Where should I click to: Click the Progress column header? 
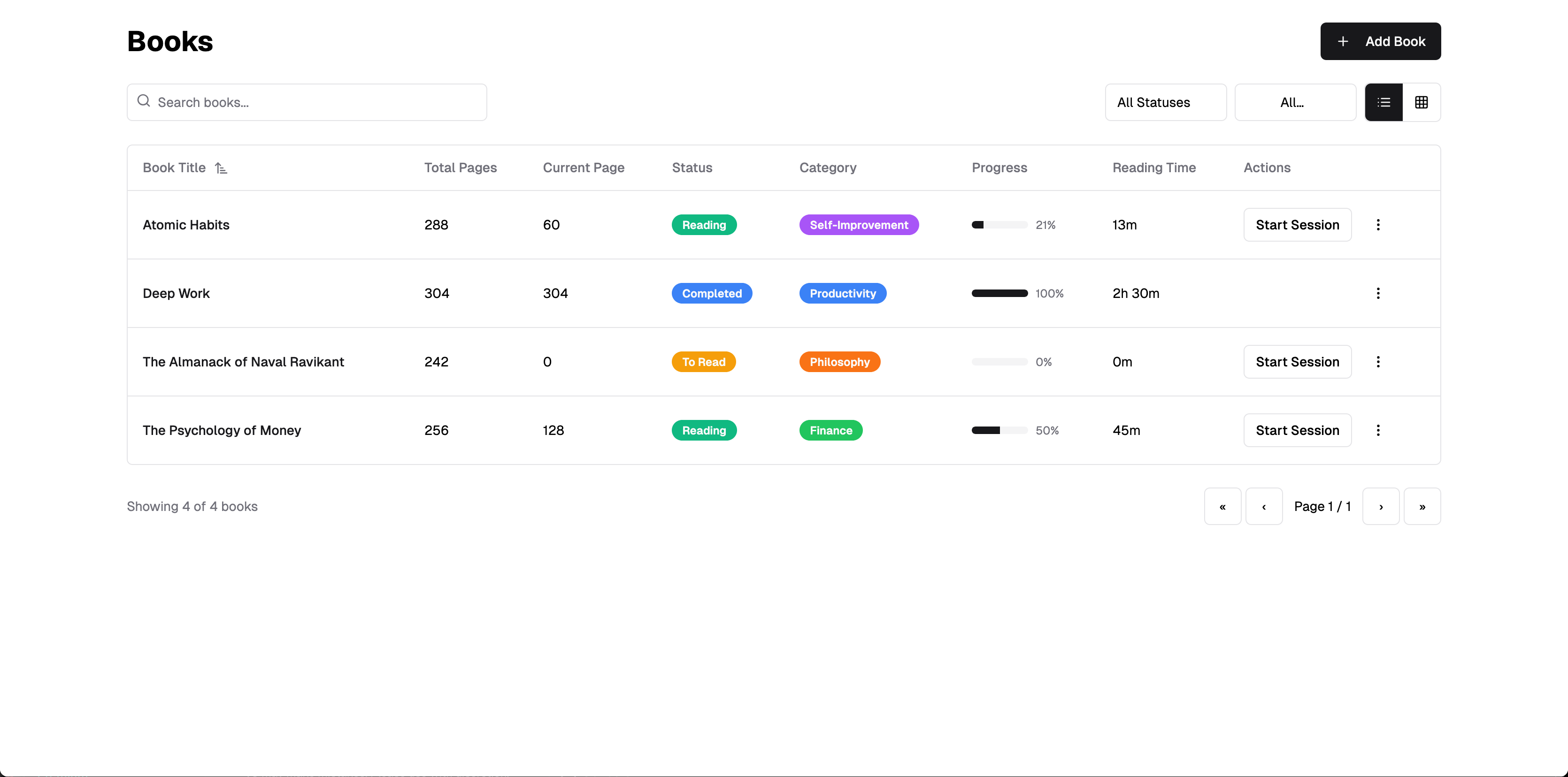999,168
